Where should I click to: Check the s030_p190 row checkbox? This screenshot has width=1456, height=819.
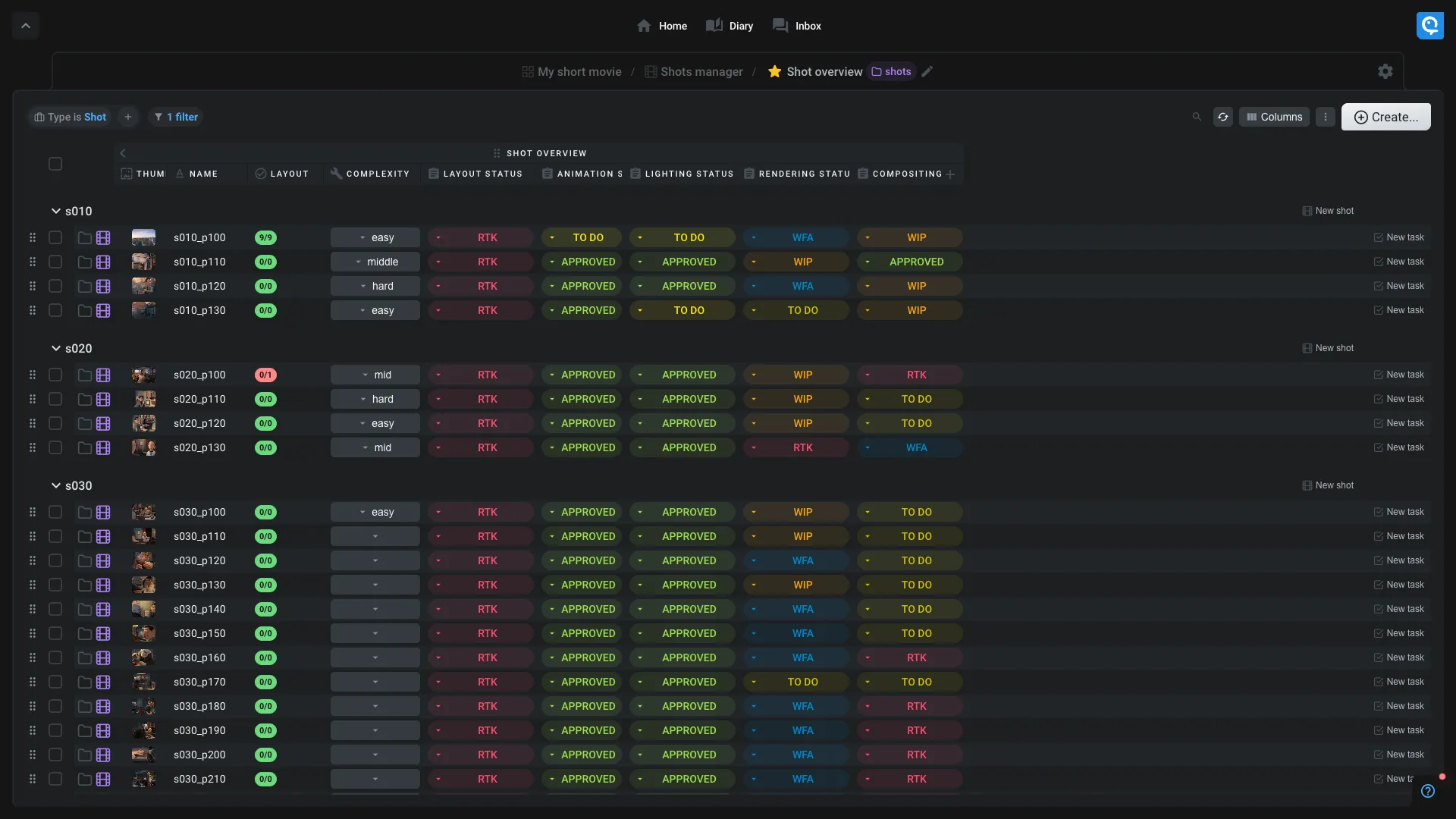[x=55, y=730]
